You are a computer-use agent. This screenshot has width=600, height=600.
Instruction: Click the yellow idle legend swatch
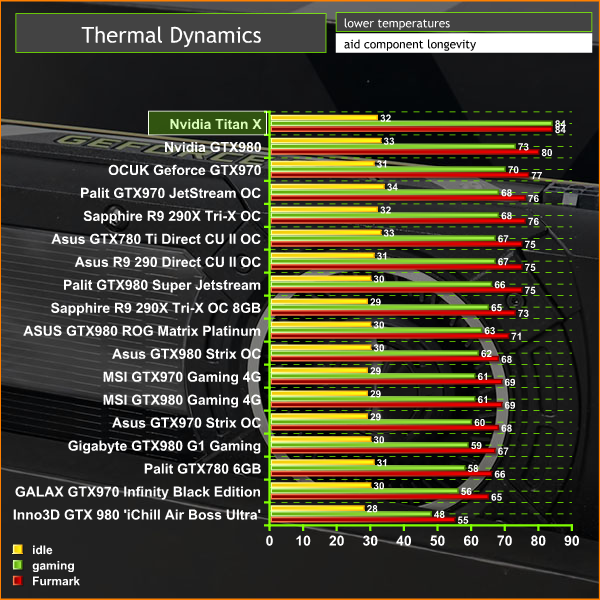(x=18, y=549)
